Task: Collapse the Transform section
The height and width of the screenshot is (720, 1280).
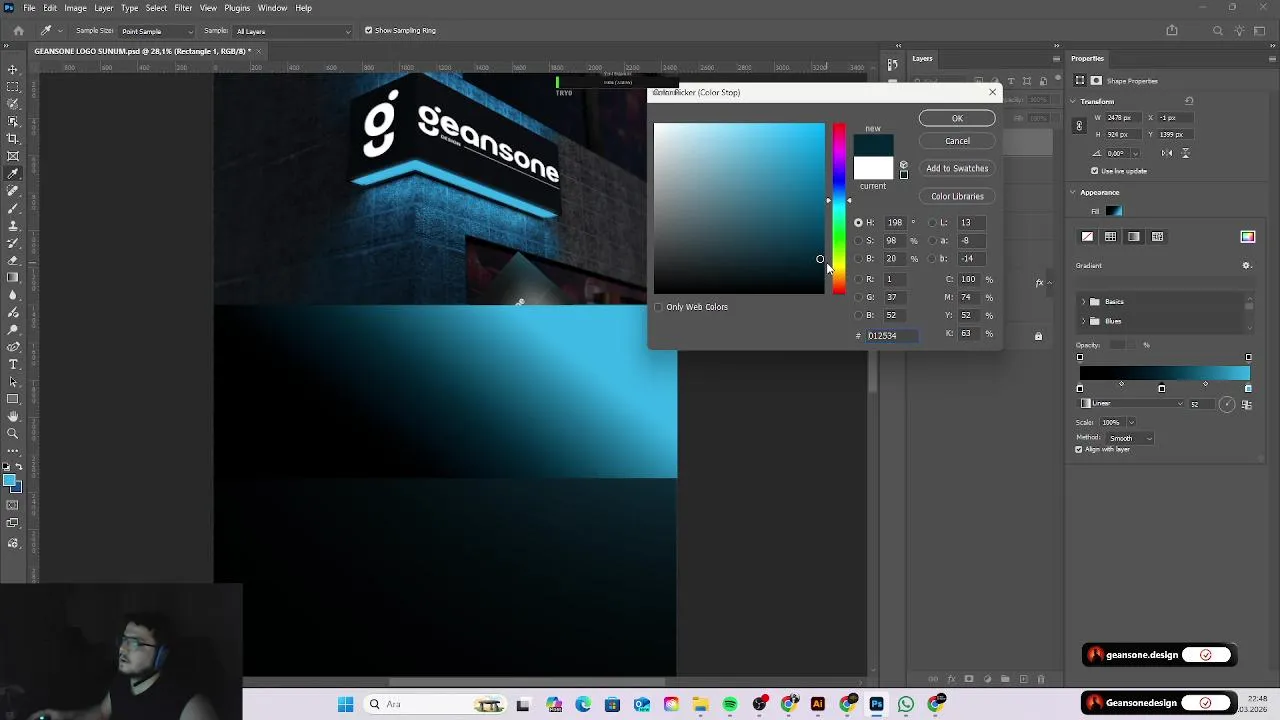Action: click(1073, 101)
